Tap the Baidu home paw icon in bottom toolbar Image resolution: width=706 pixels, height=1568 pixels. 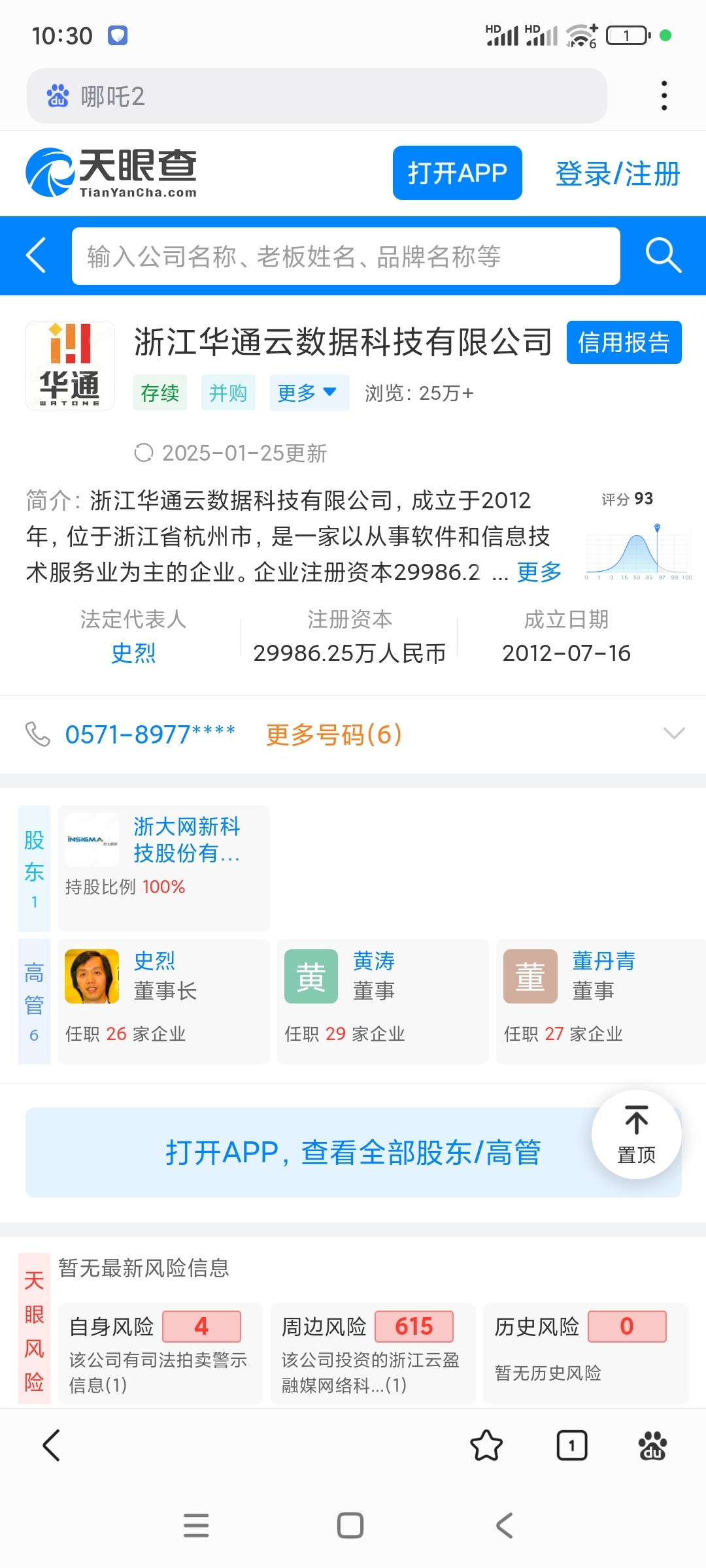652,1445
